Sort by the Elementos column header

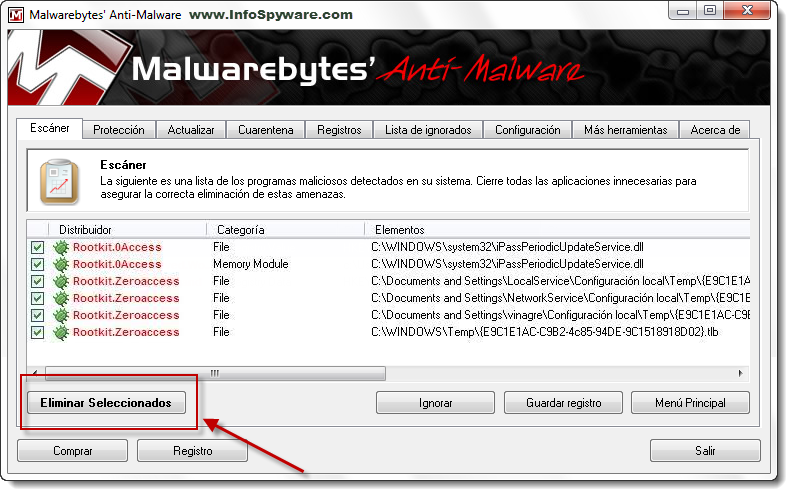557,230
